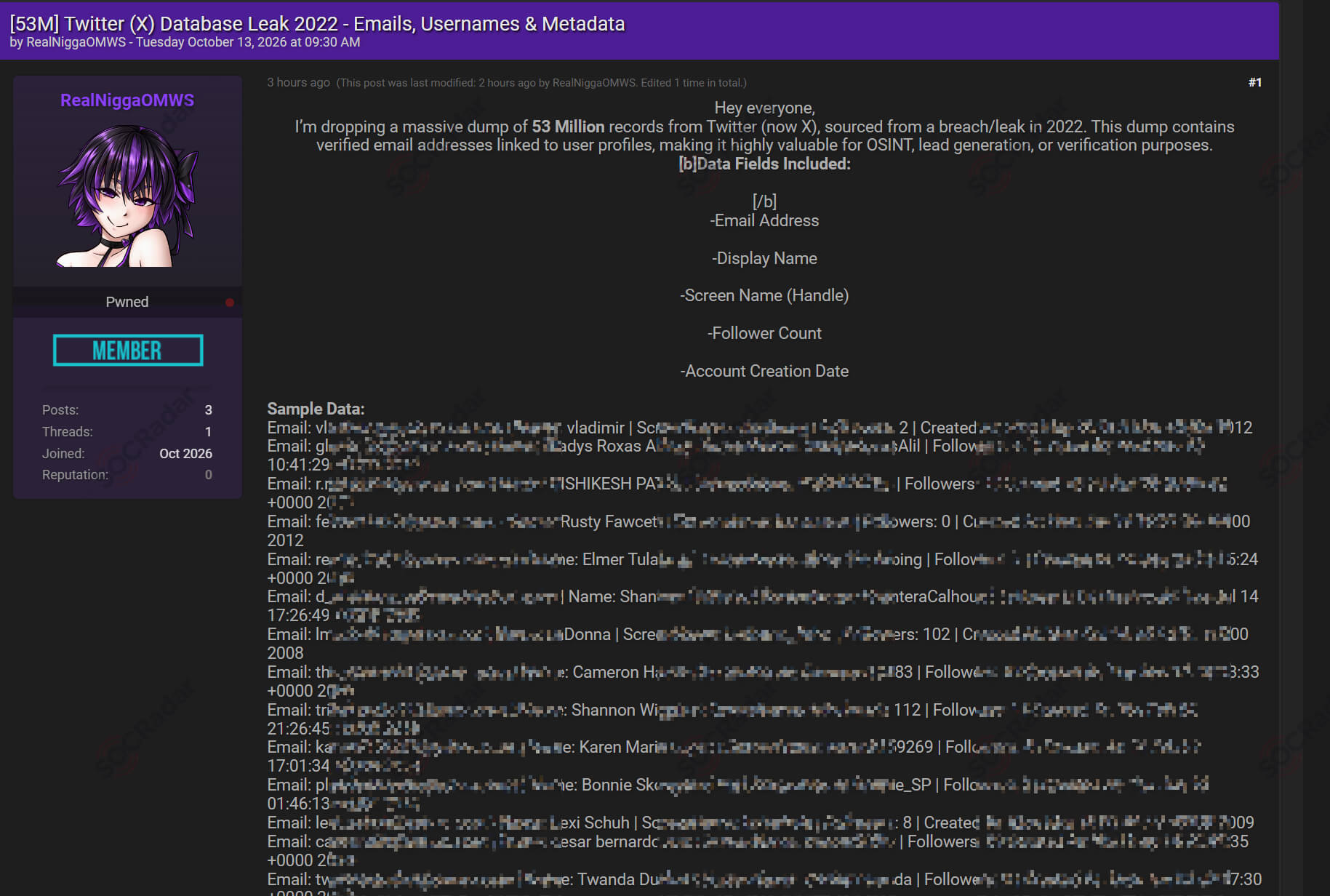Click the author name in the thread header byline
Viewport: 1330px width, 896px height.
pyautogui.click(x=76, y=42)
